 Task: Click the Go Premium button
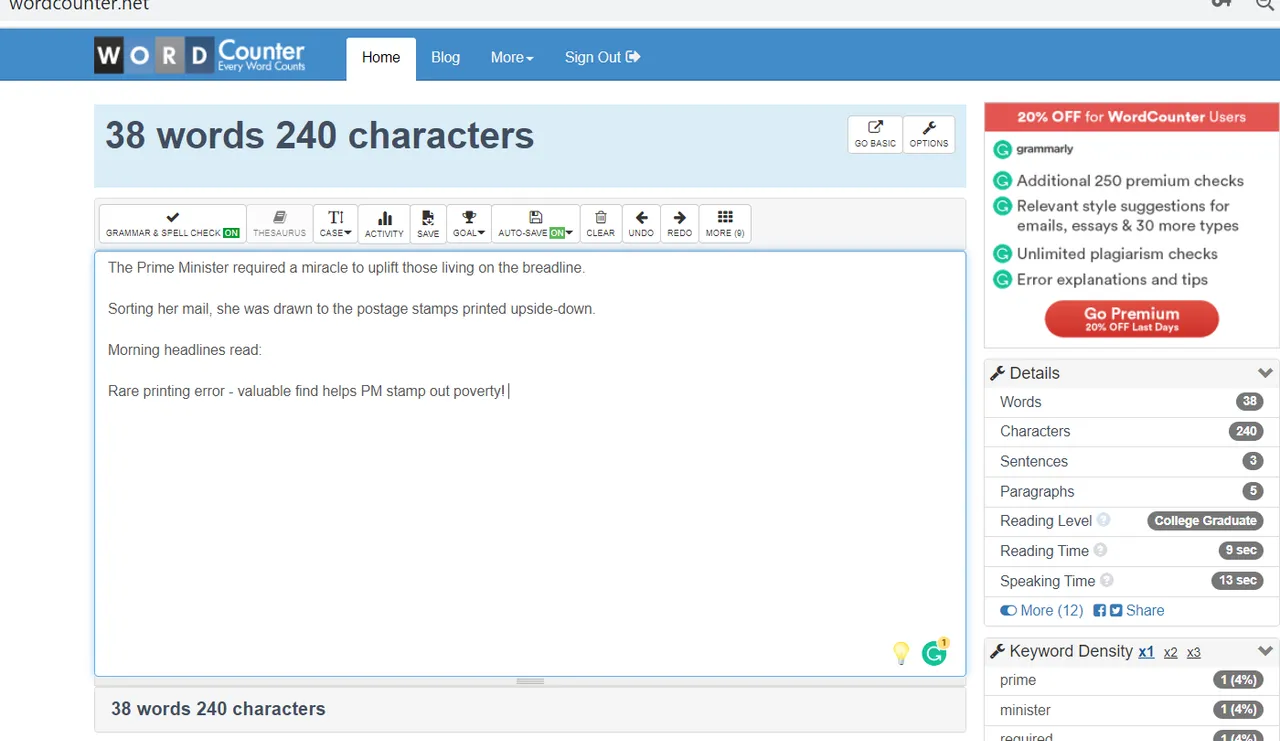coord(1132,319)
